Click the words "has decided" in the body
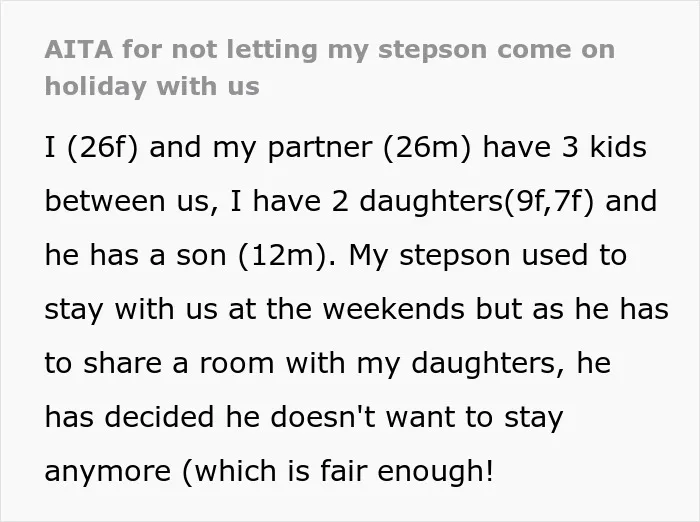Image resolution: width=700 pixels, height=522 pixels. pyautogui.click(x=129, y=417)
